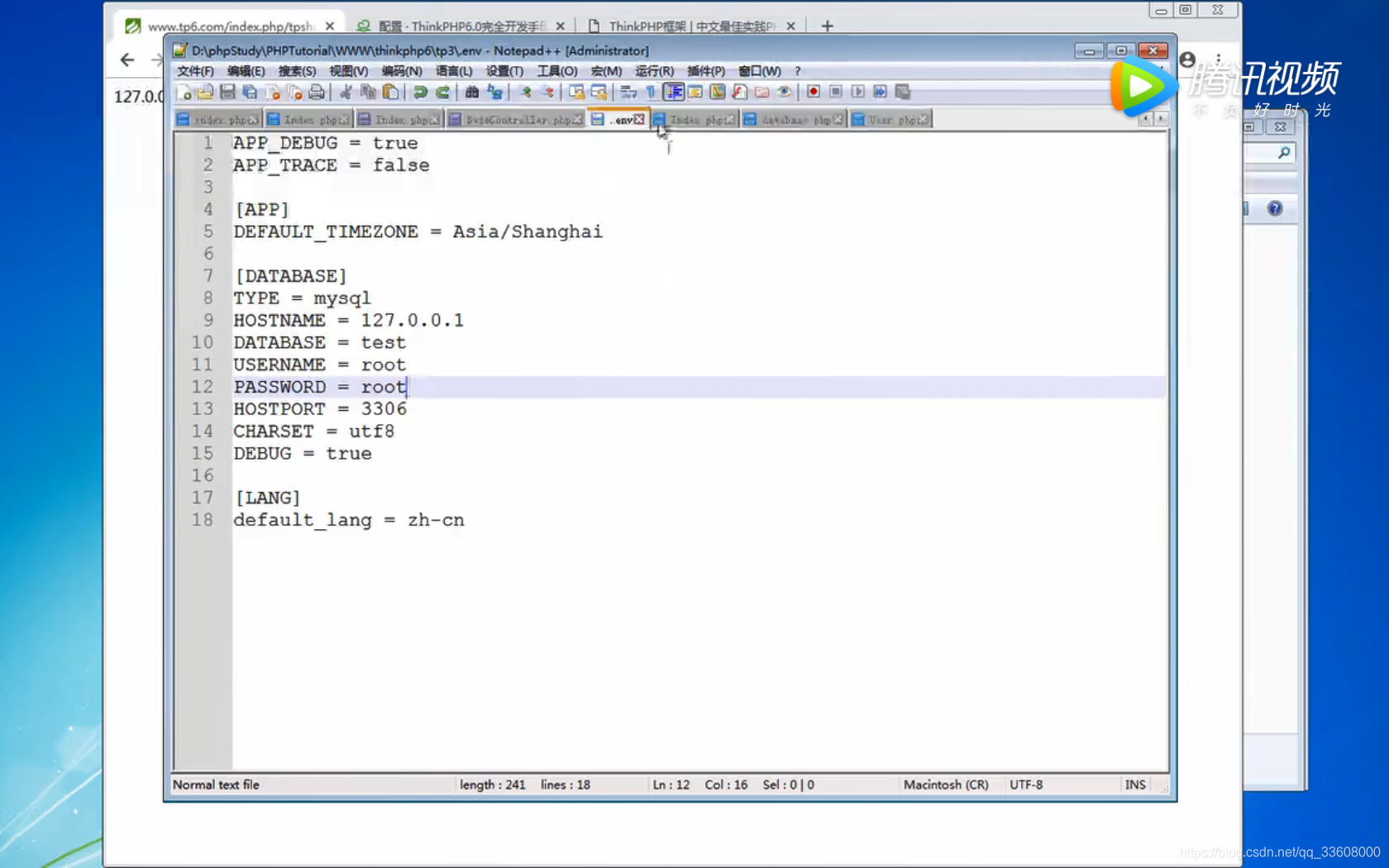Open the 编码(N) menu
Viewport: 1389px width, 868px height.
(x=401, y=71)
